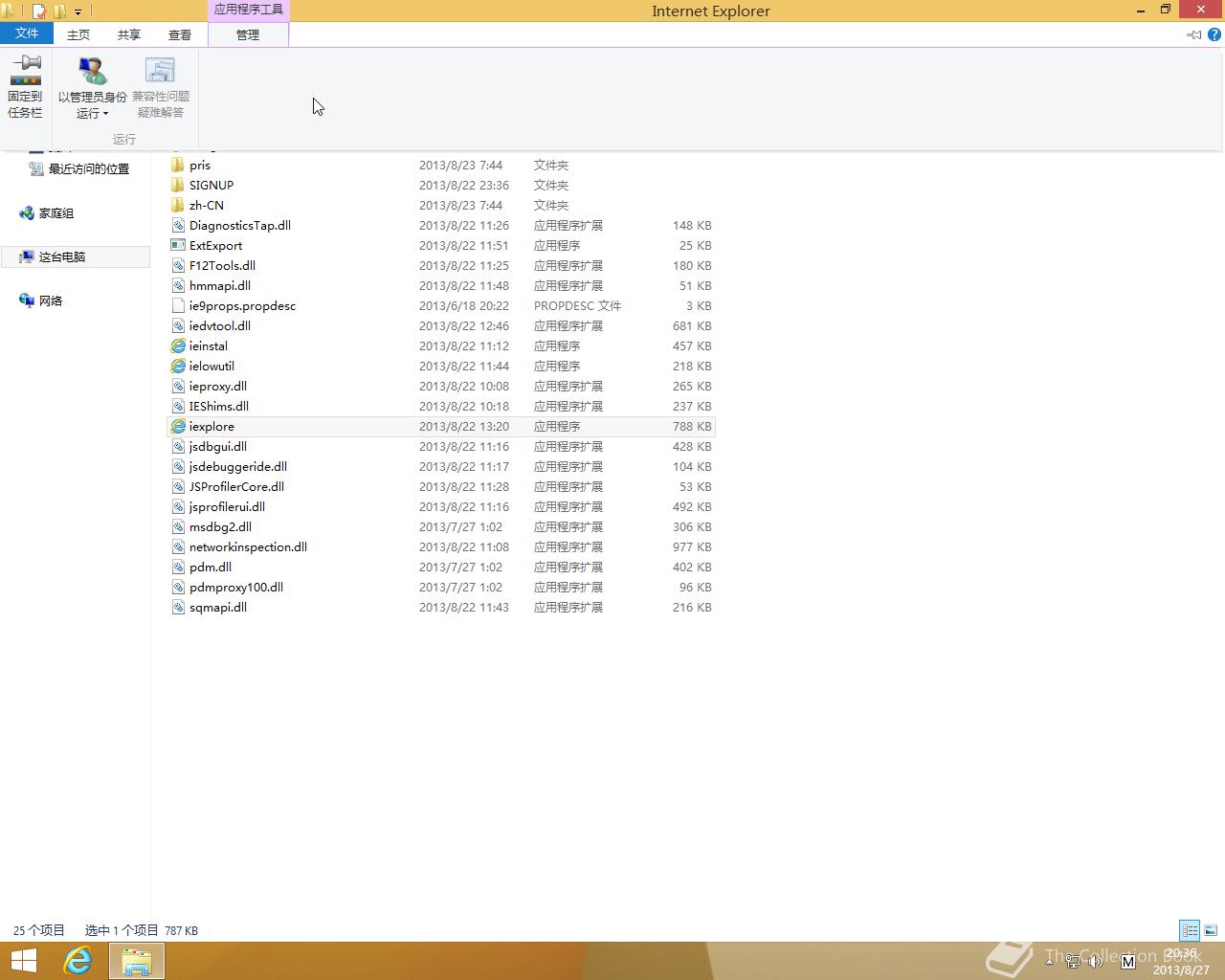Click New folder icon in quick access toolbar
1225x980 pixels.
pos(59,11)
